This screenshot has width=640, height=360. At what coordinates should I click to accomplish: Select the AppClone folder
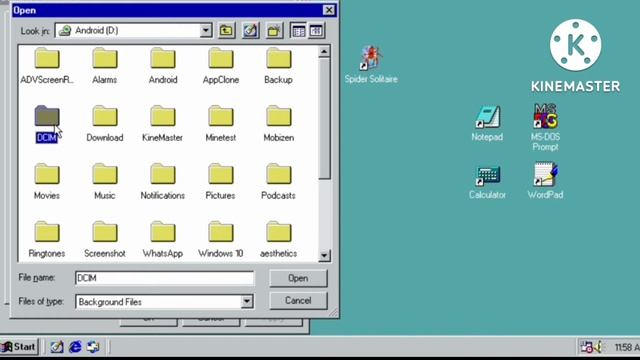click(x=221, y=66)
